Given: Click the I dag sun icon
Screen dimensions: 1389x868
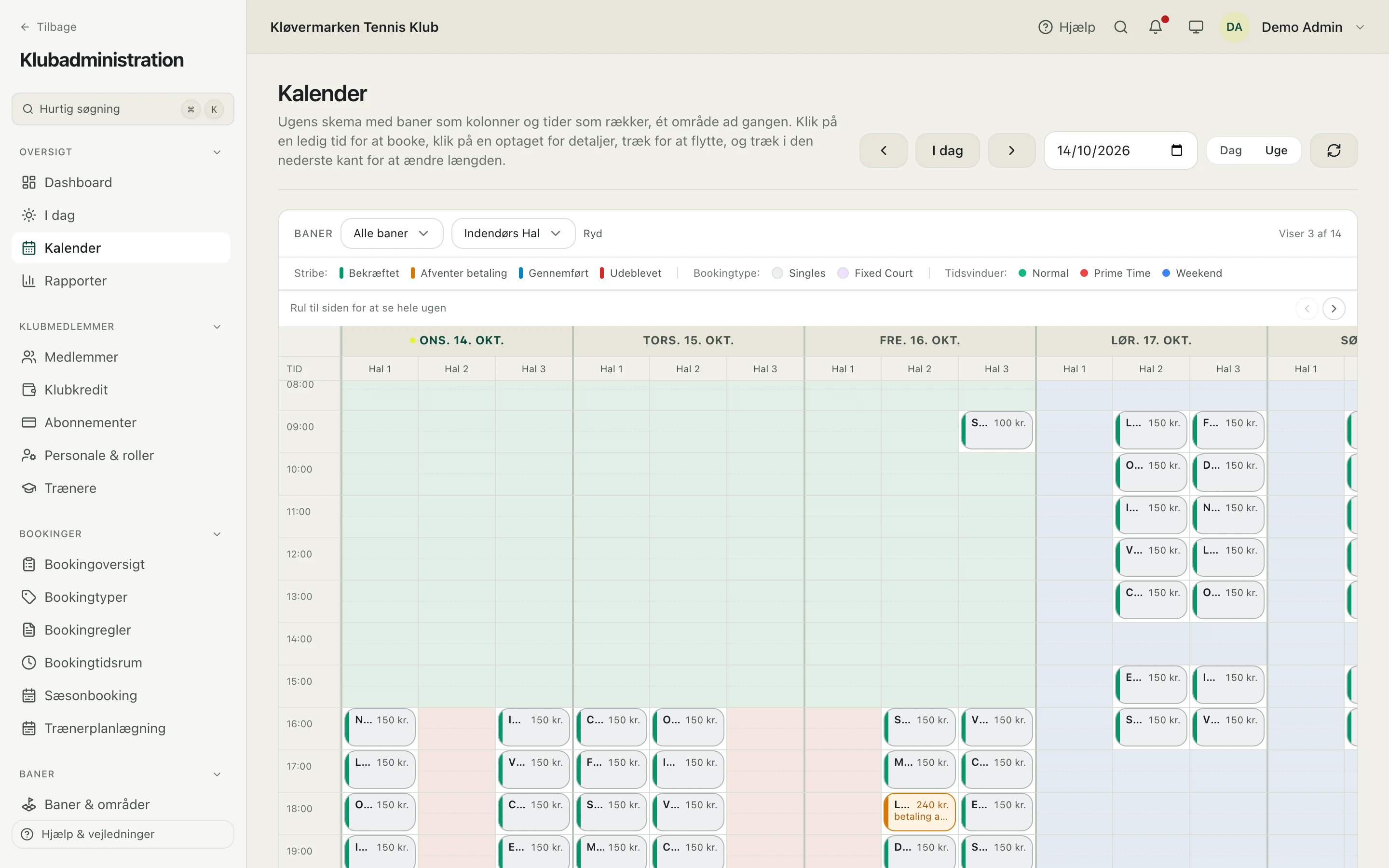Looking at the screenshot, I should 29,215.
